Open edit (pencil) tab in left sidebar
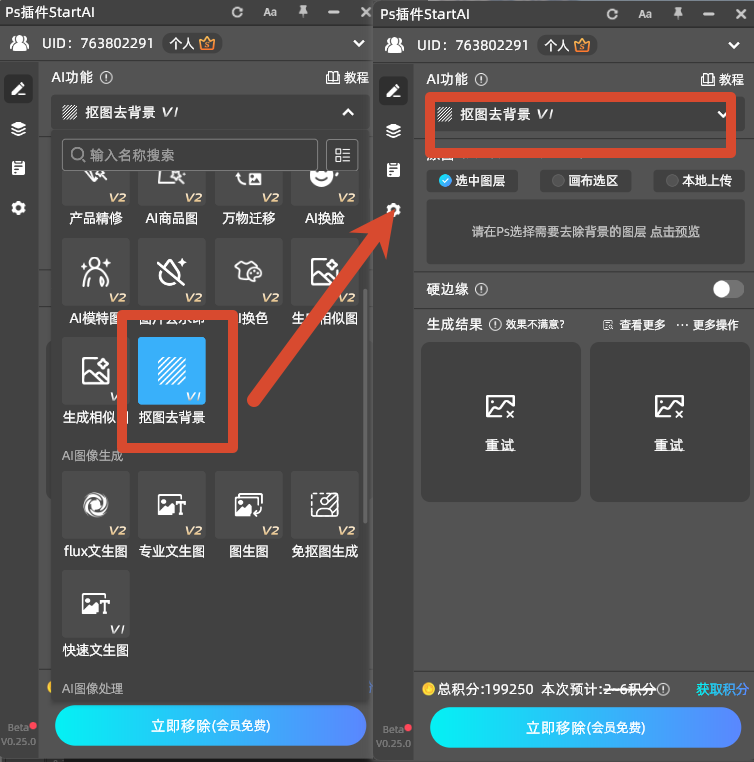 18,88
